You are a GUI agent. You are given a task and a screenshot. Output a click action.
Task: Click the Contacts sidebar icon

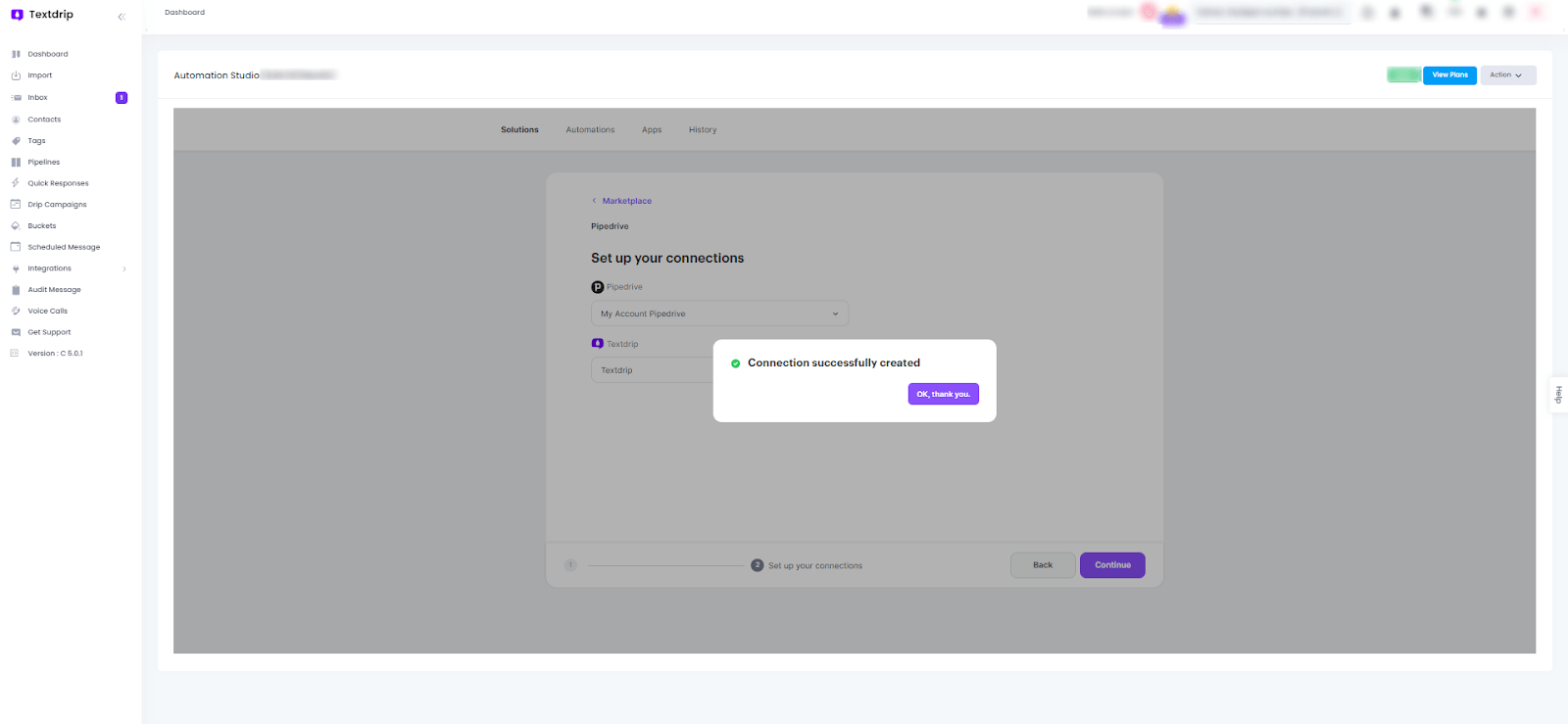point(16,120)
